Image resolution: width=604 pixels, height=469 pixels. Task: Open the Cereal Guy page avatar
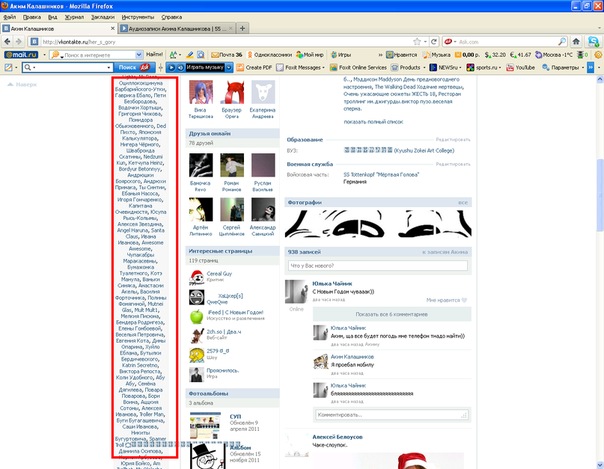click(x=195, y=277)
